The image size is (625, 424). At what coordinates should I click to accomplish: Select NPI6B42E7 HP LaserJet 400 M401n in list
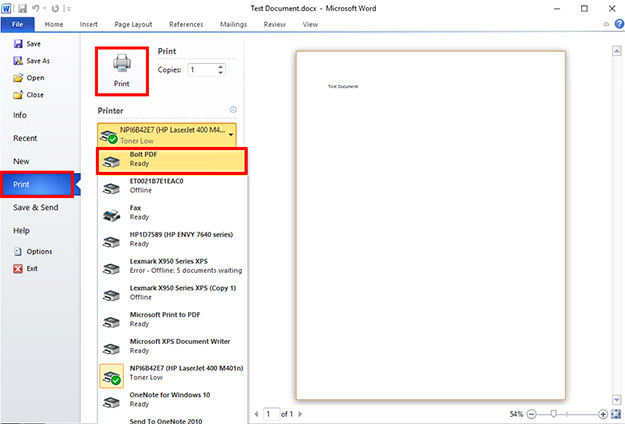tap(172, 374)
